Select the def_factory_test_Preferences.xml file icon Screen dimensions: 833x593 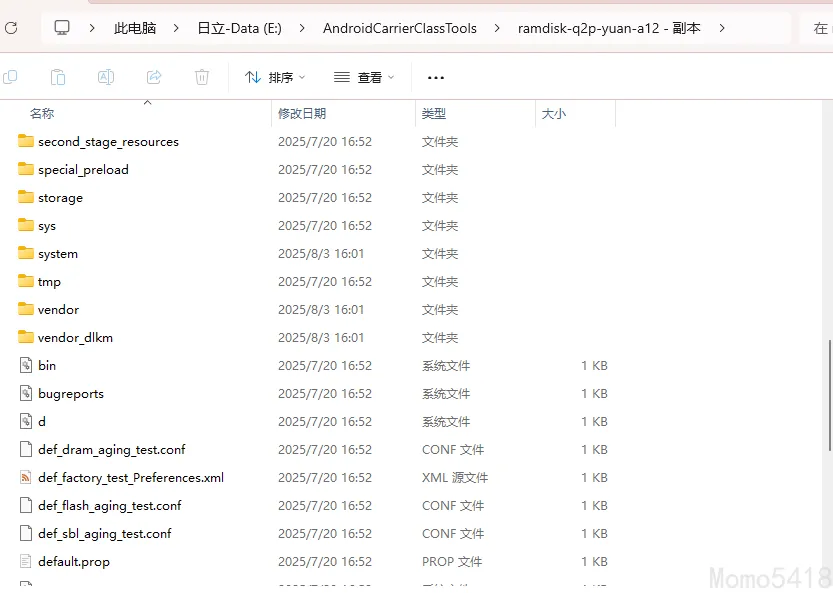click(x=27, y=478)
